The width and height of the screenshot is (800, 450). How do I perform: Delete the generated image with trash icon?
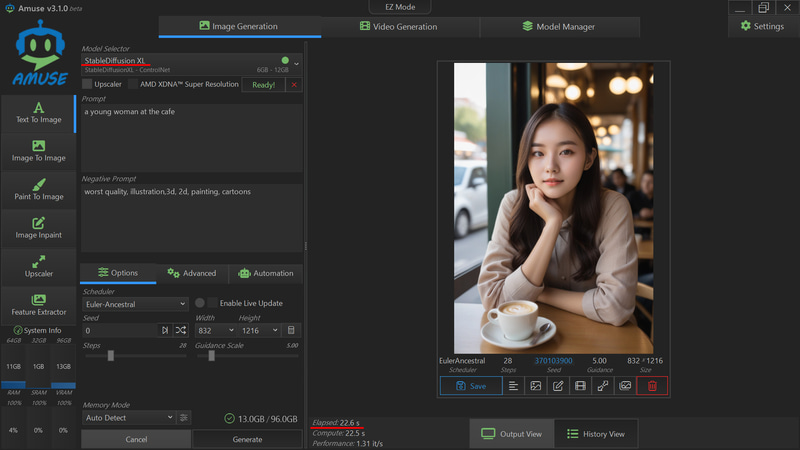click(652, 386)
